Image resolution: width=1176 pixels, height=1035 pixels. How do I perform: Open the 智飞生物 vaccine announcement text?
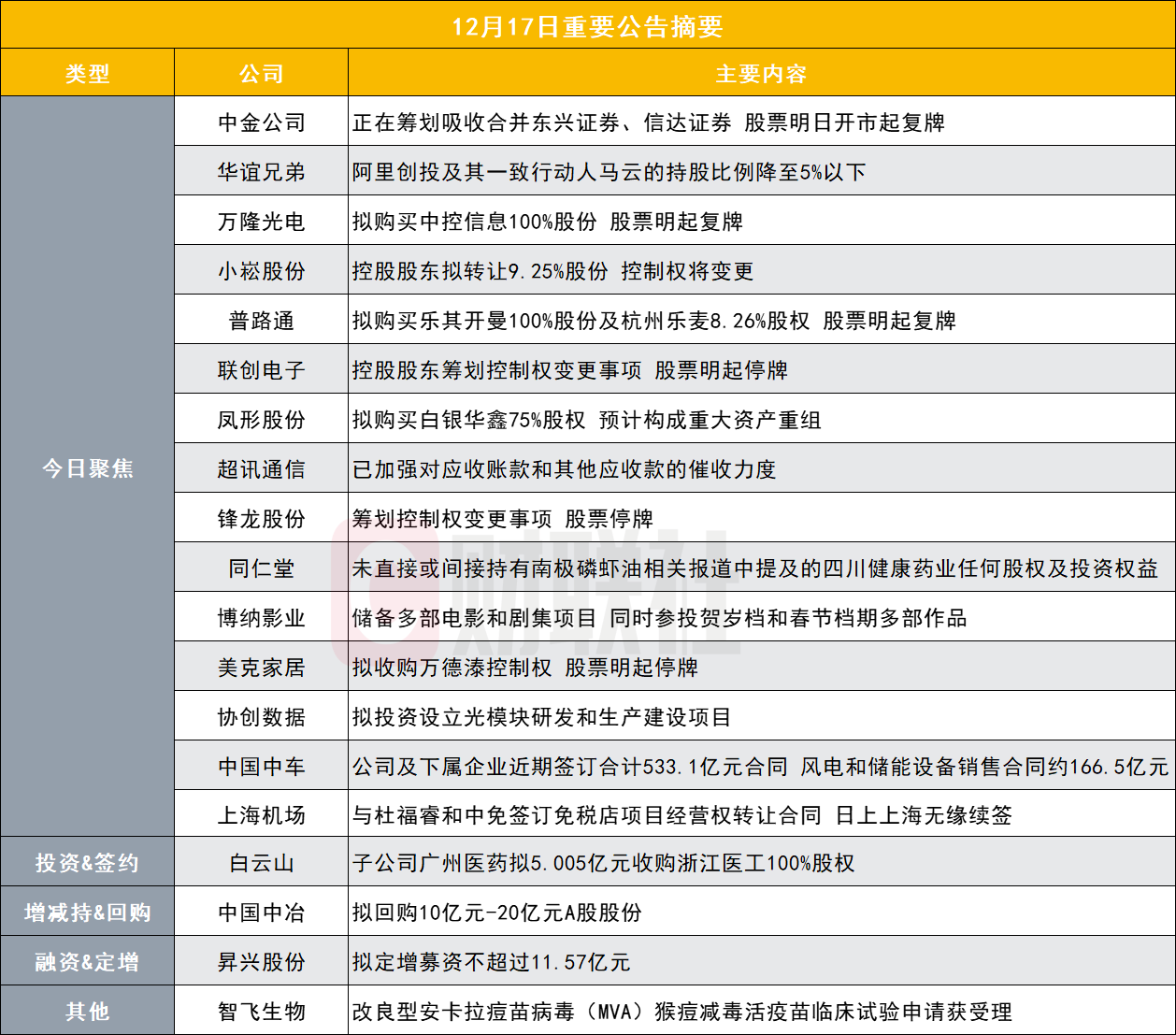[x=681, y=1012]
